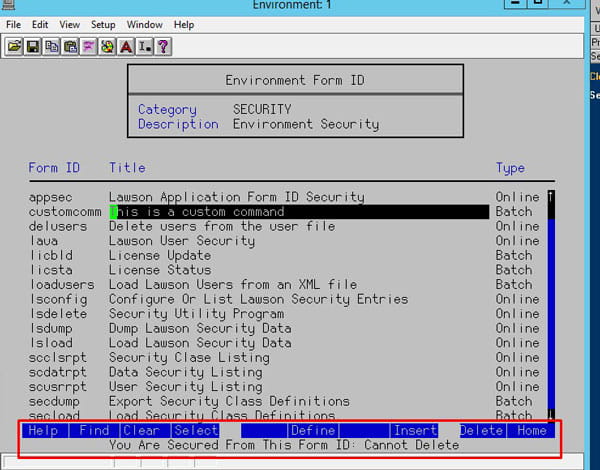Click the Title column header
This screenshot has width=600, height=470.
[x=127, y=168]
